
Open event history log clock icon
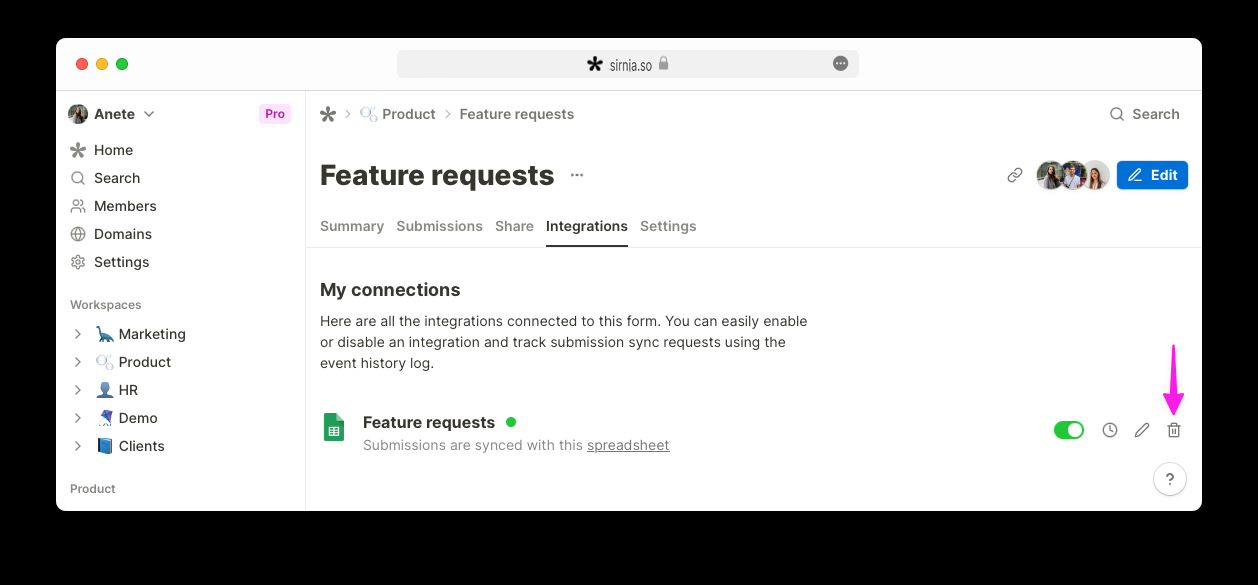point(1110,430)
